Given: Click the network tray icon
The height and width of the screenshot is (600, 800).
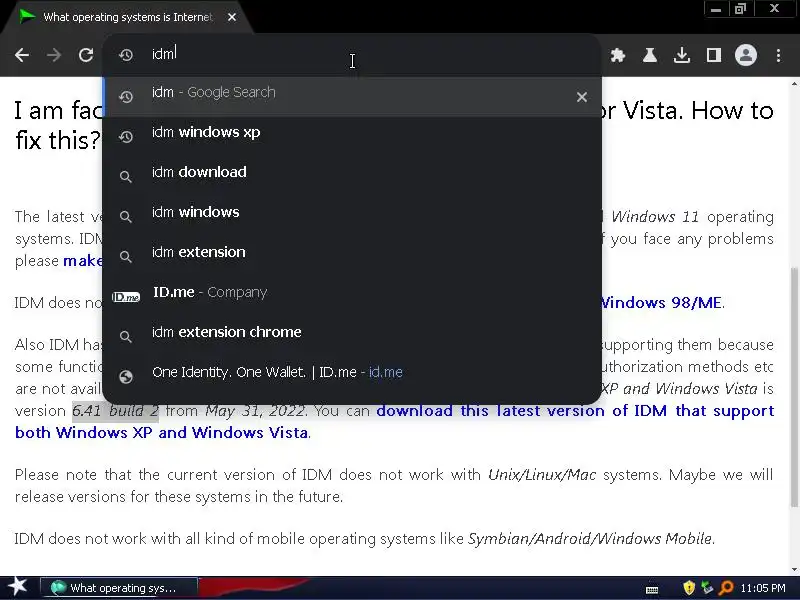Looking at the screenshot, I should (x=707, y=588).
